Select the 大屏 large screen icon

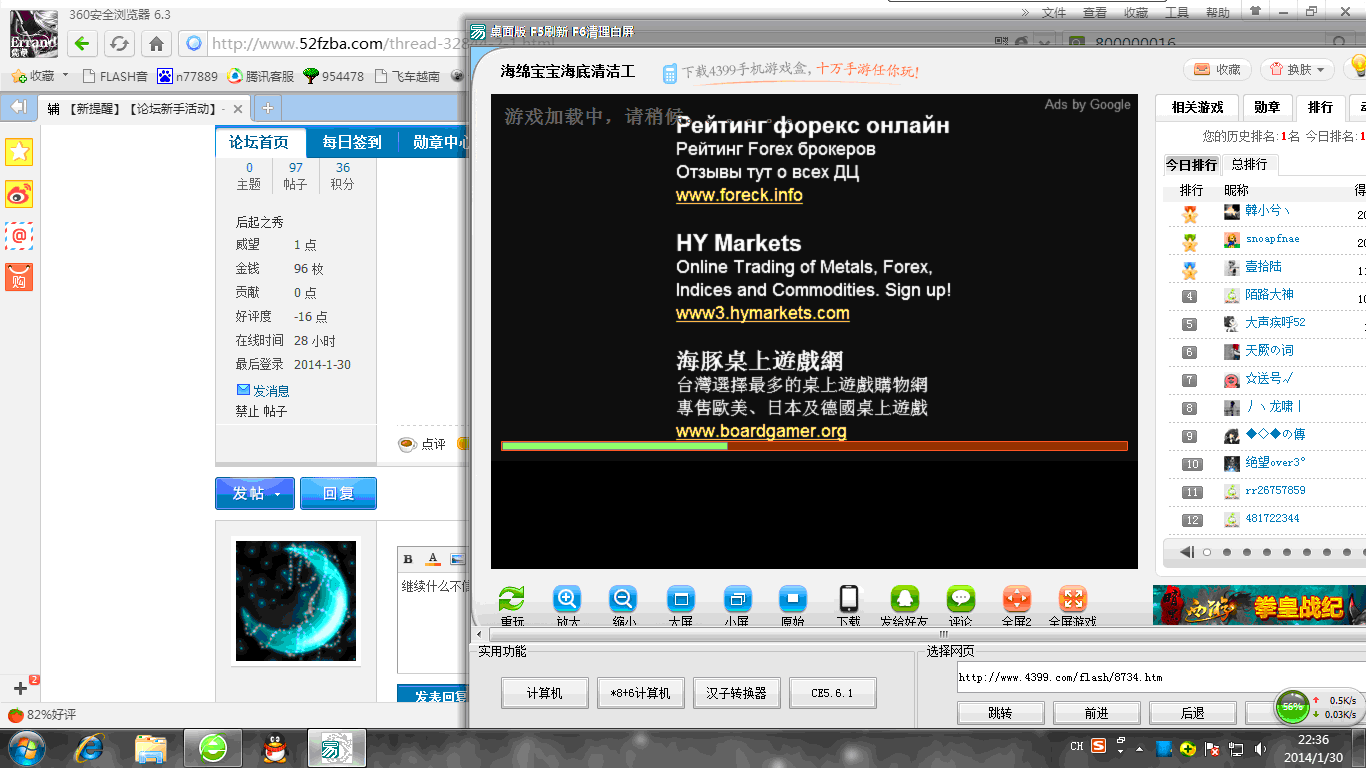click(681, 599)
